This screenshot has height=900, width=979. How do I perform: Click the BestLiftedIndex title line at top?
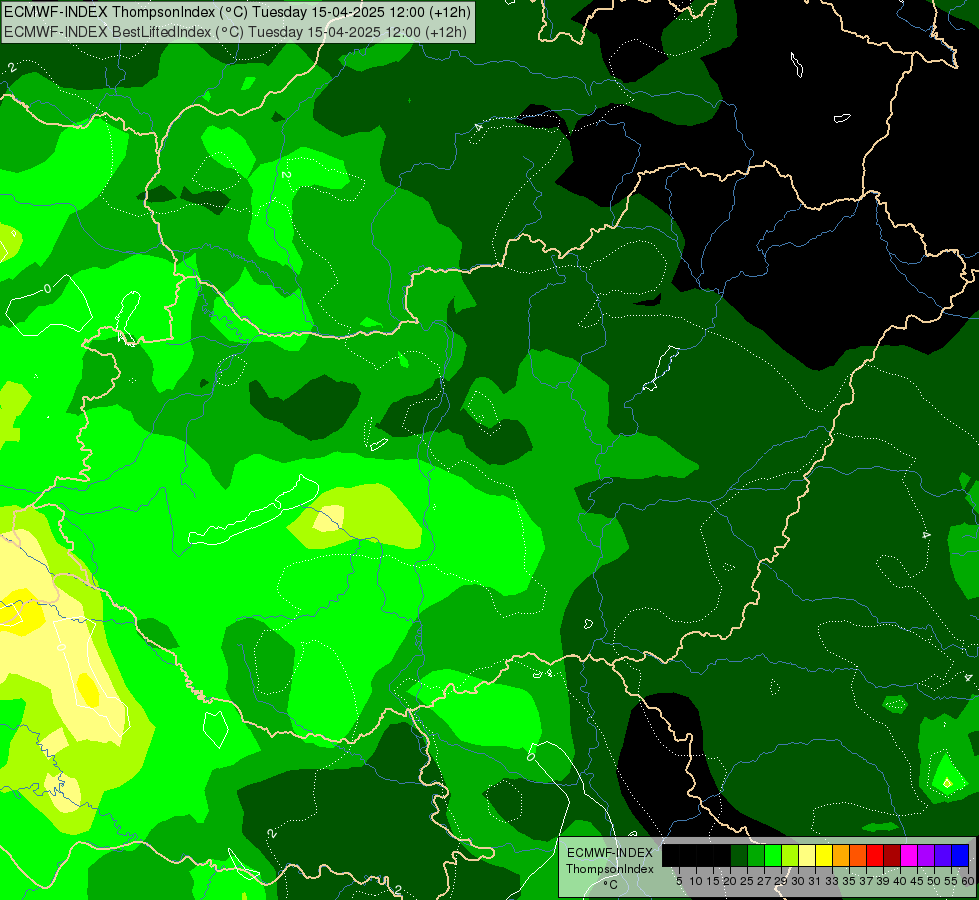(x=235, y=32)
